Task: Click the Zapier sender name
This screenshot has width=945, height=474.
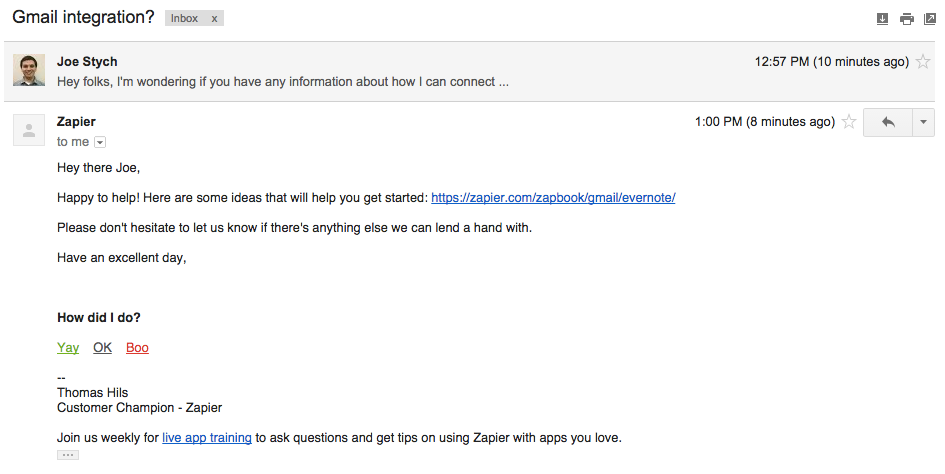Action: pos(76,122)
